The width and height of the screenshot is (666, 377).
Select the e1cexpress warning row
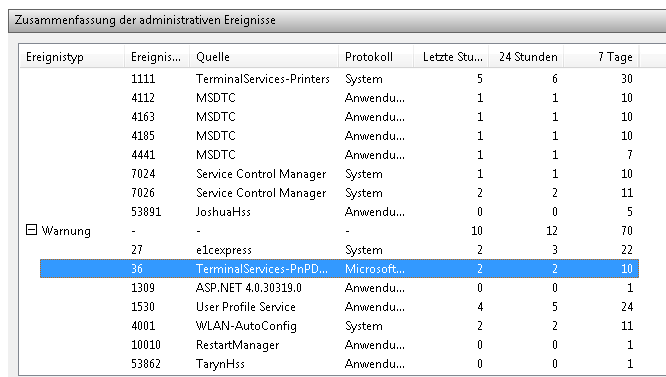[339, 250]
